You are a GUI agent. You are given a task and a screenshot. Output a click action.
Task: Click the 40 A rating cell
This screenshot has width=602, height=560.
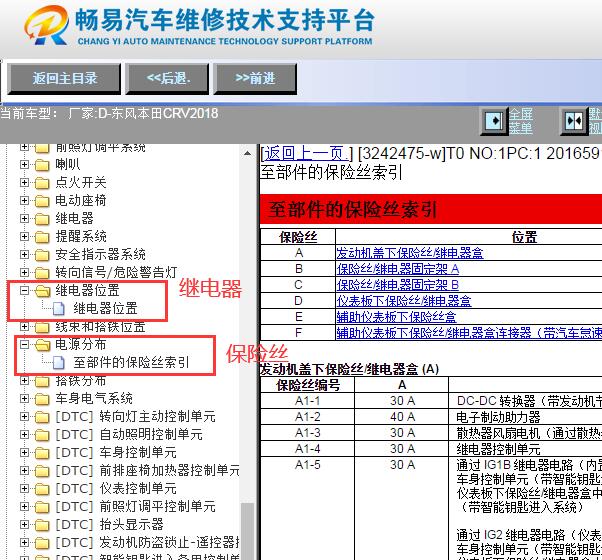[402, 417]
